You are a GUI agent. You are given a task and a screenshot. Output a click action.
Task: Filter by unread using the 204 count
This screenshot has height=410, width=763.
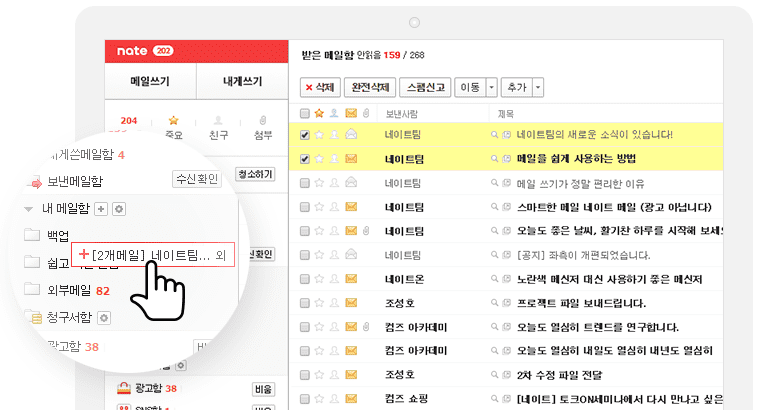click(129, 121)
